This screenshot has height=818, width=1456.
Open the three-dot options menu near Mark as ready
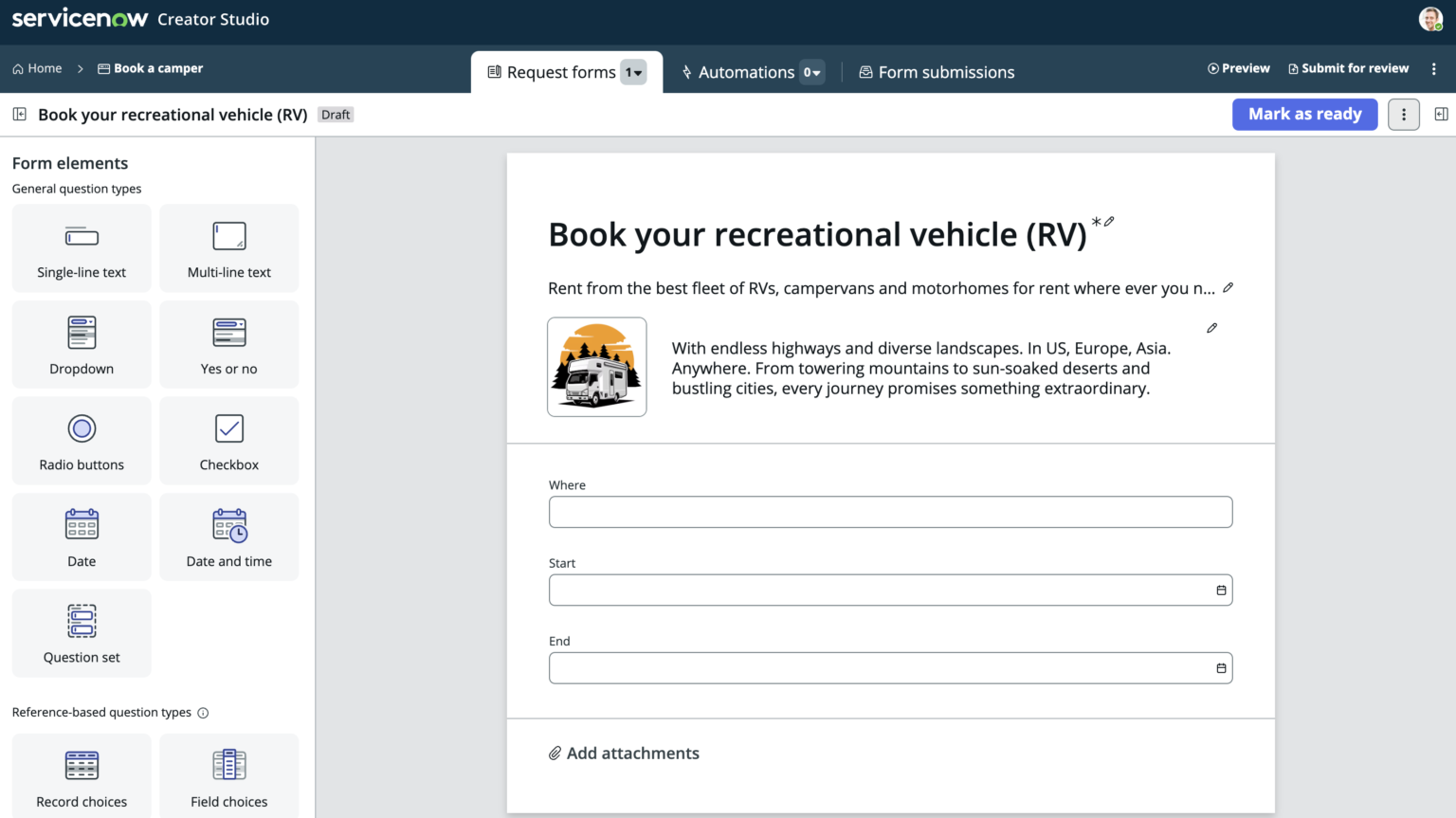tap(1403, 114)
